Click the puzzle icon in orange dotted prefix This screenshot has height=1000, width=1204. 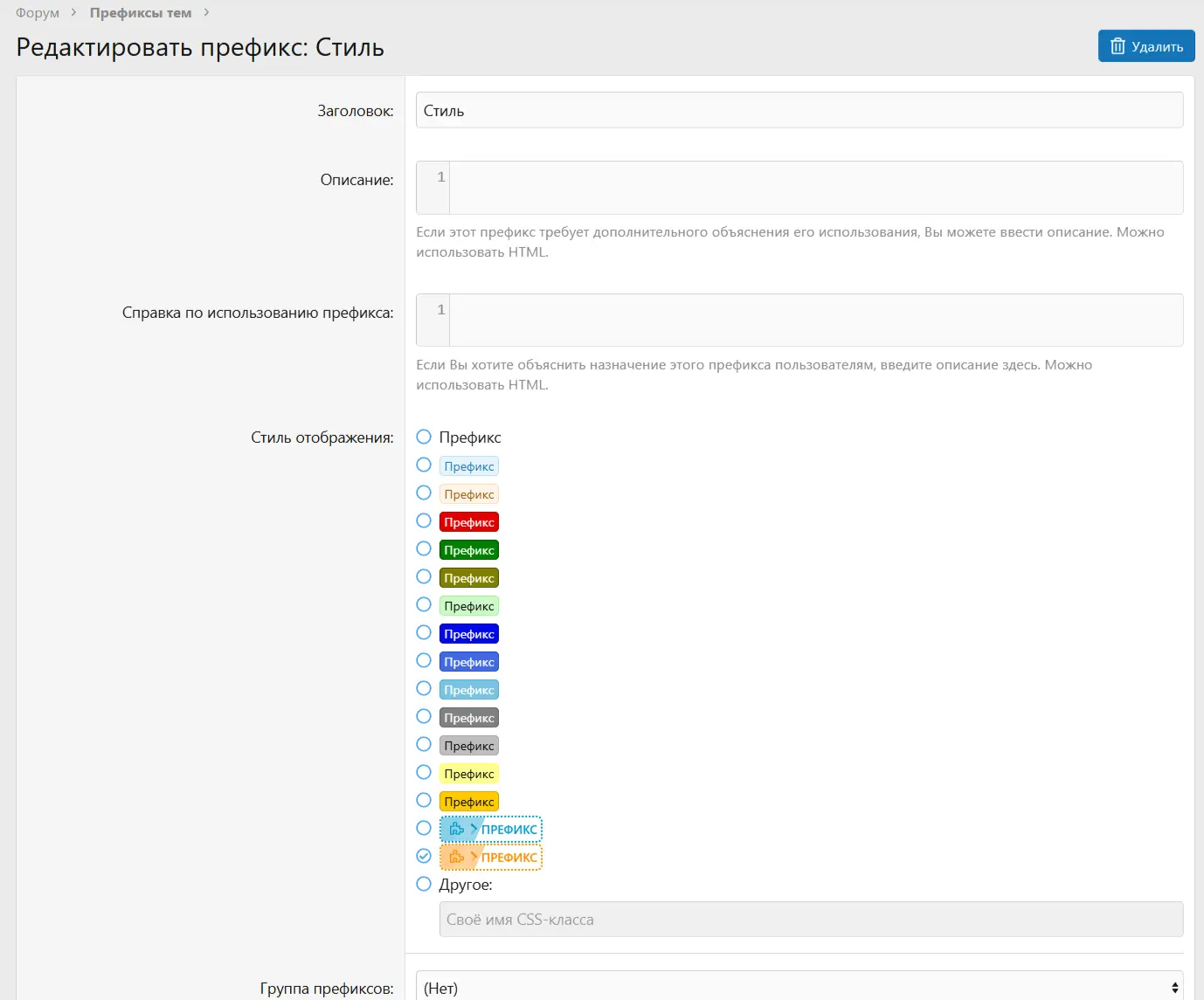coord(456,857)
